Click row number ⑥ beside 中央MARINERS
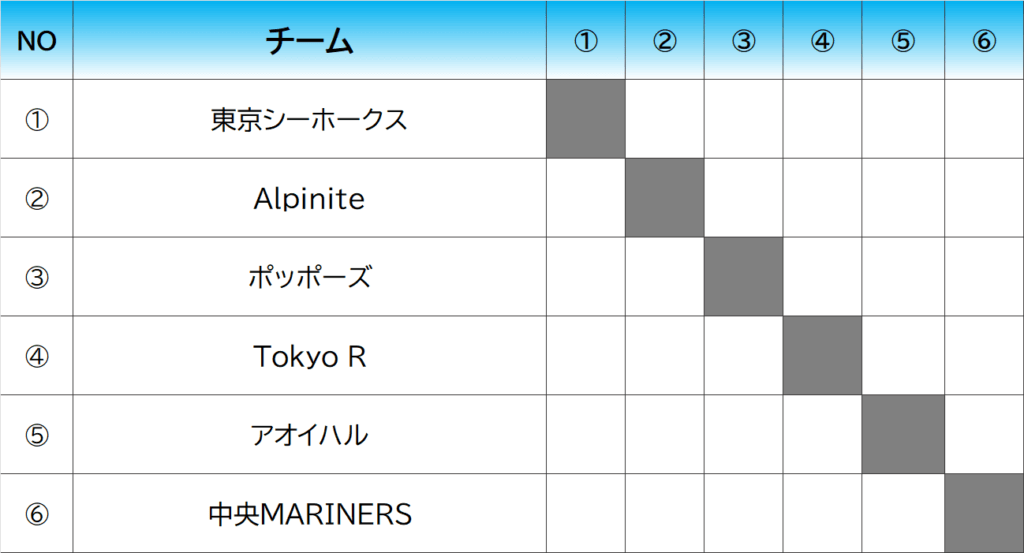 [37, 514]
